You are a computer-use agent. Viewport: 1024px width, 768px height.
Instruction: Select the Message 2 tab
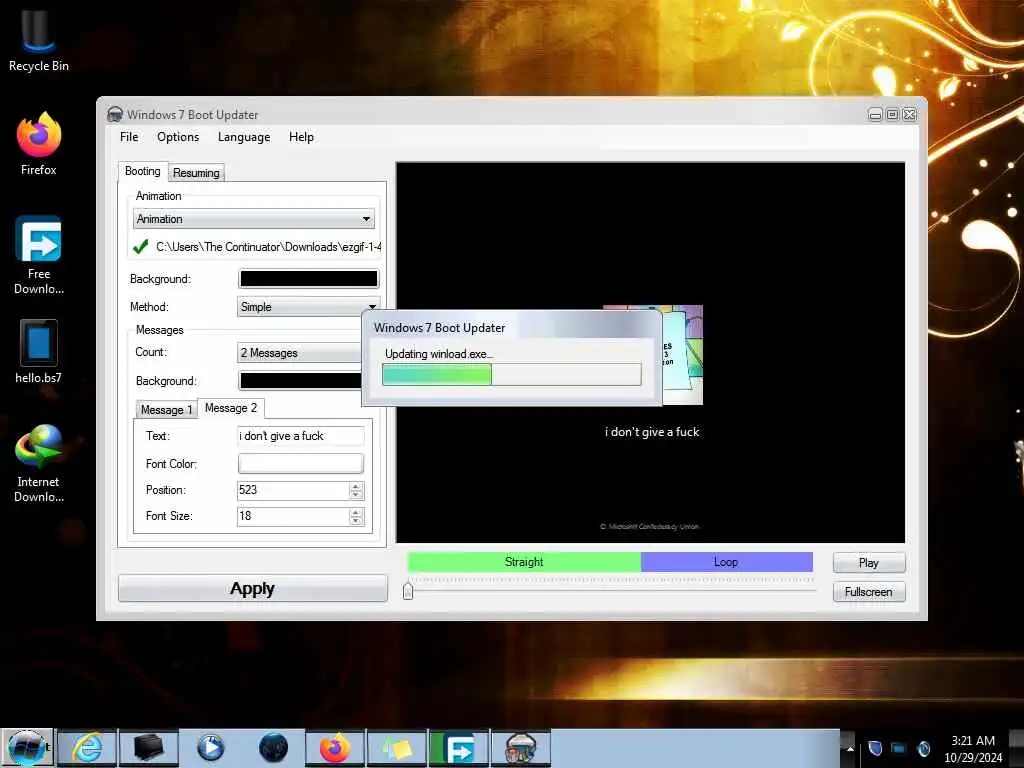pyautogui.click(x=231, y=408)
